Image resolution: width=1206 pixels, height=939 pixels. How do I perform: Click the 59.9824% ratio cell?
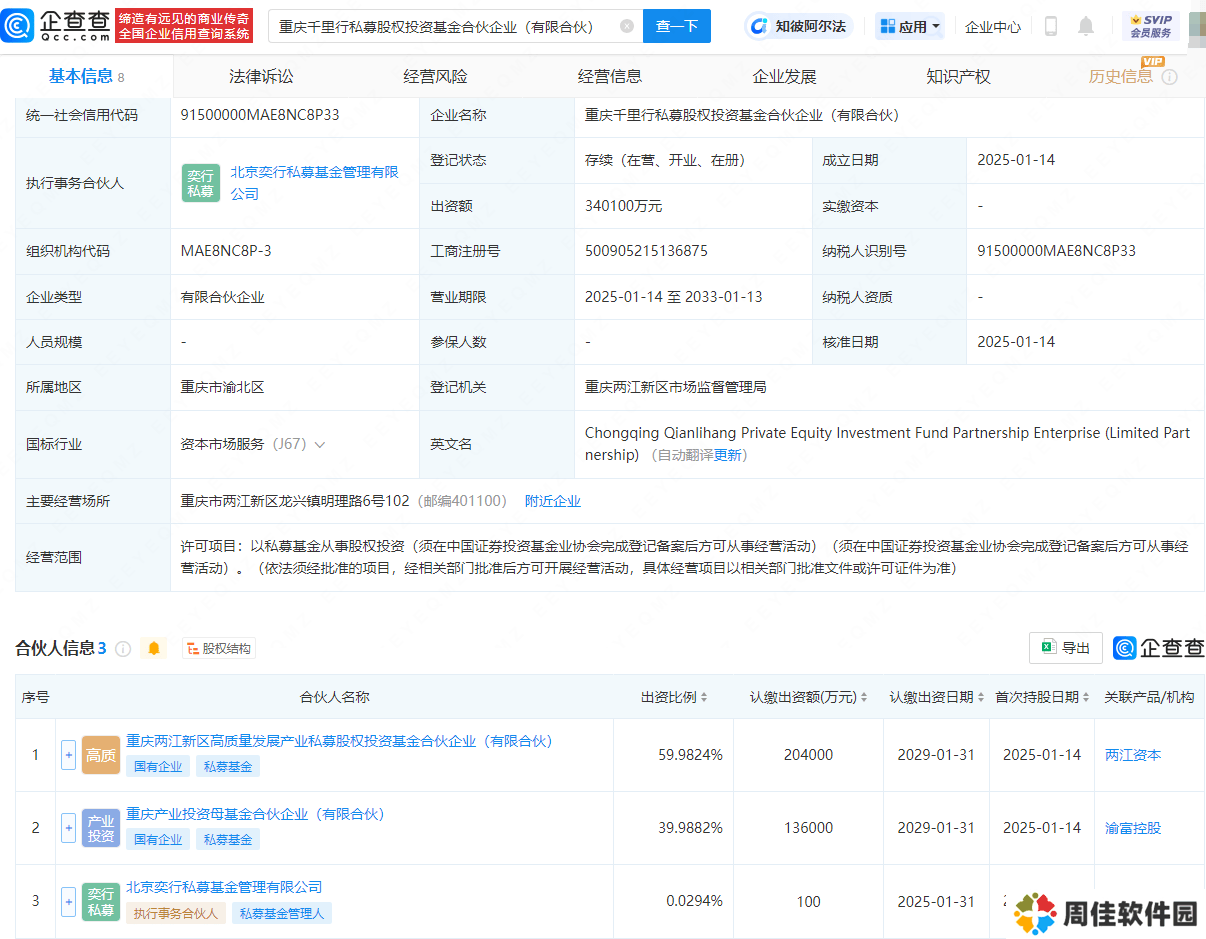tap(690, 755)
